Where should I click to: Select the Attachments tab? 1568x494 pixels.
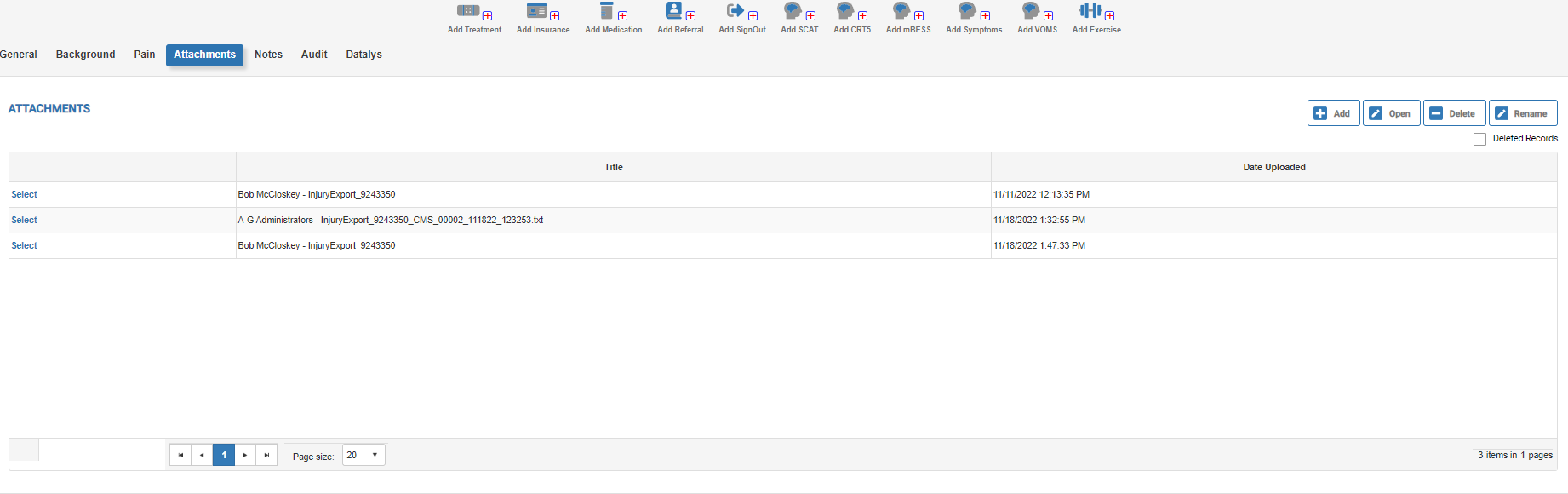[x=204, y=55]
